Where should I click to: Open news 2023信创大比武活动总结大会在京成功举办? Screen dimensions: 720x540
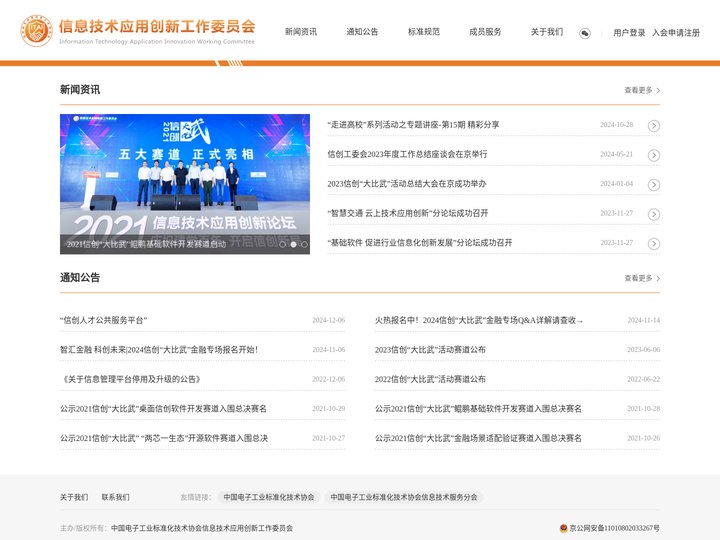click(407, 184)
